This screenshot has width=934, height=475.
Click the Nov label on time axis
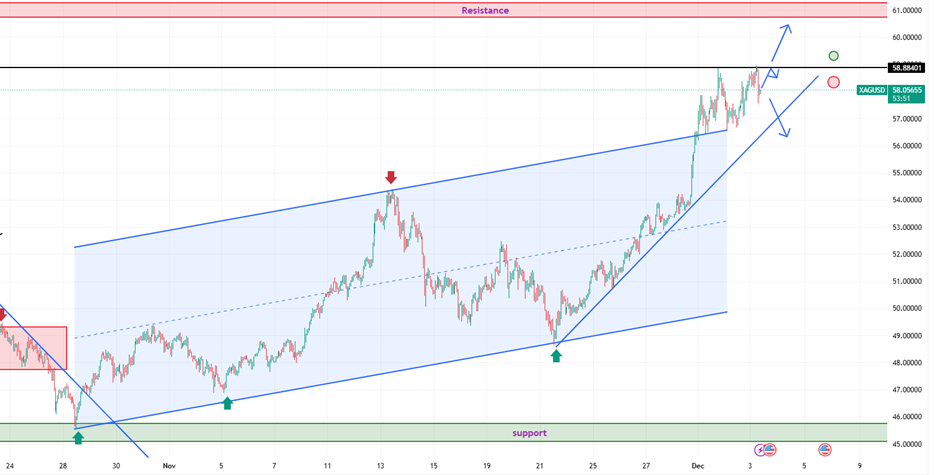[x=167, y=466]
